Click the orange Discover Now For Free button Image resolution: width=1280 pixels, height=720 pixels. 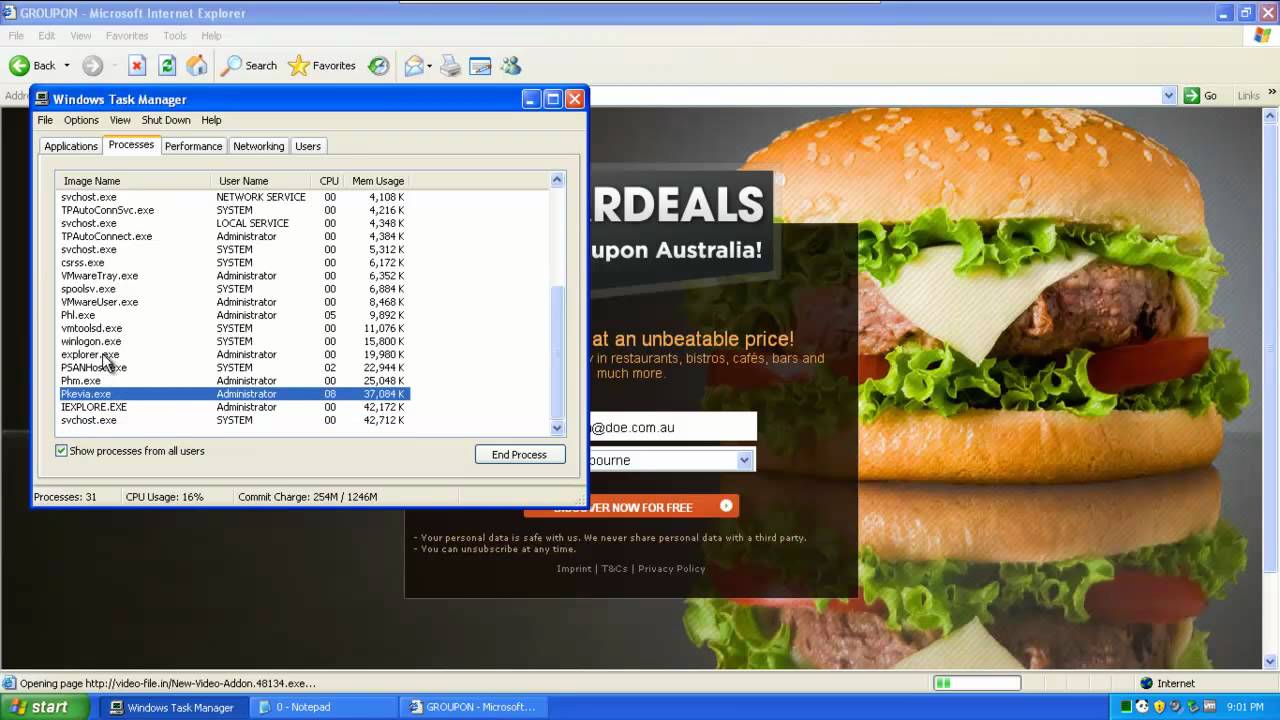(631, 506)
